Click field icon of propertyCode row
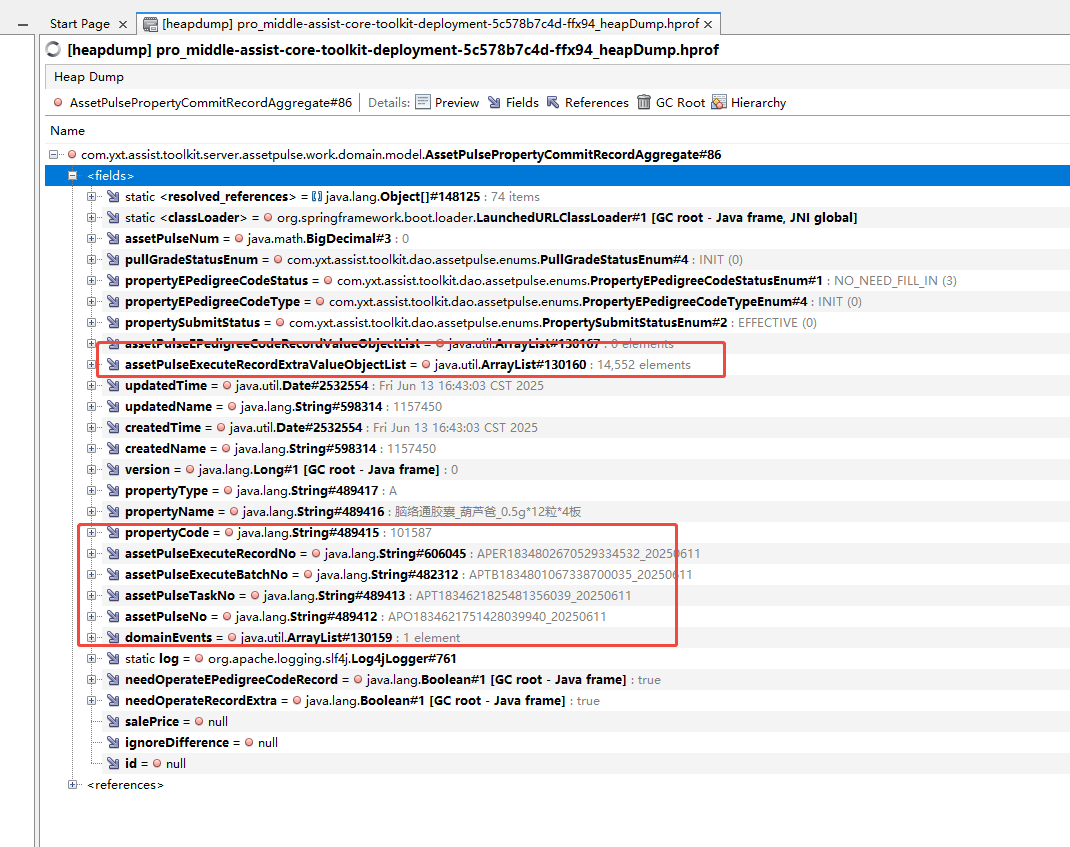This screenshot has width=1070, height=847. (113, 532)
